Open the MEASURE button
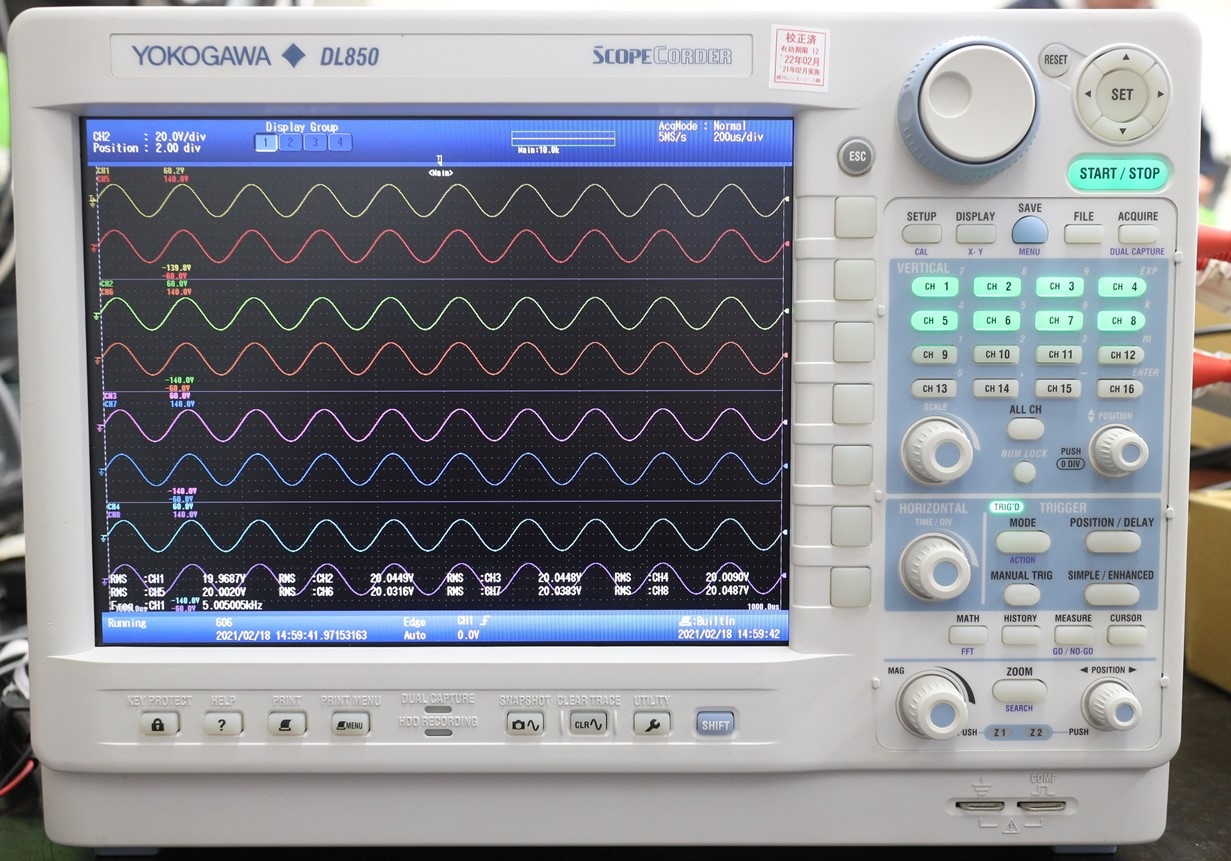The width and height of the screenshot is (1231, 861). click(1074, 635)
